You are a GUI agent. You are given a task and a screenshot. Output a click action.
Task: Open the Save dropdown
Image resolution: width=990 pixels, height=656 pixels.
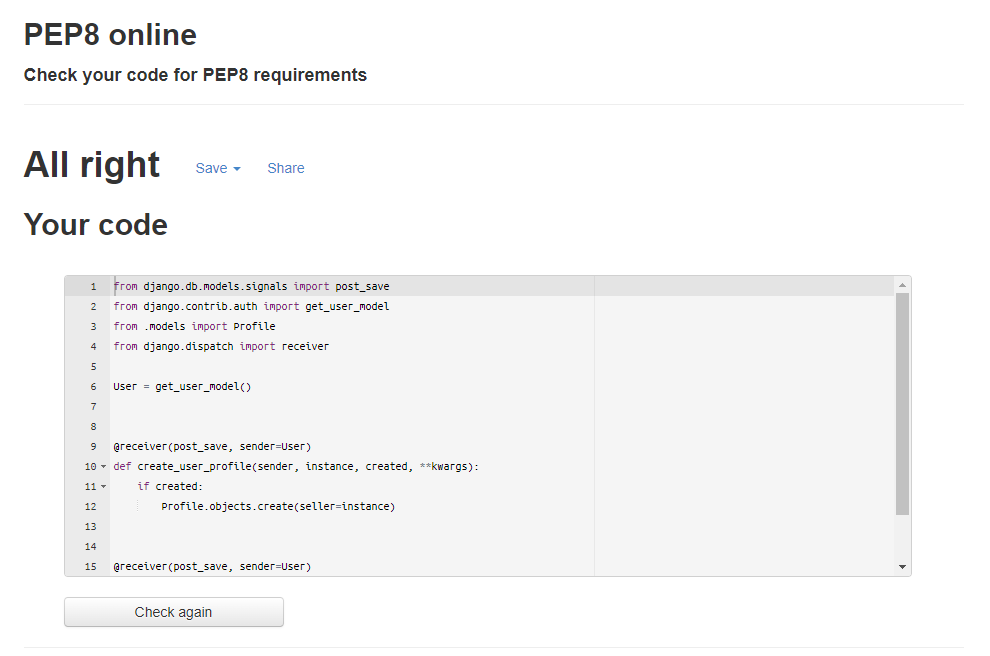212,168
